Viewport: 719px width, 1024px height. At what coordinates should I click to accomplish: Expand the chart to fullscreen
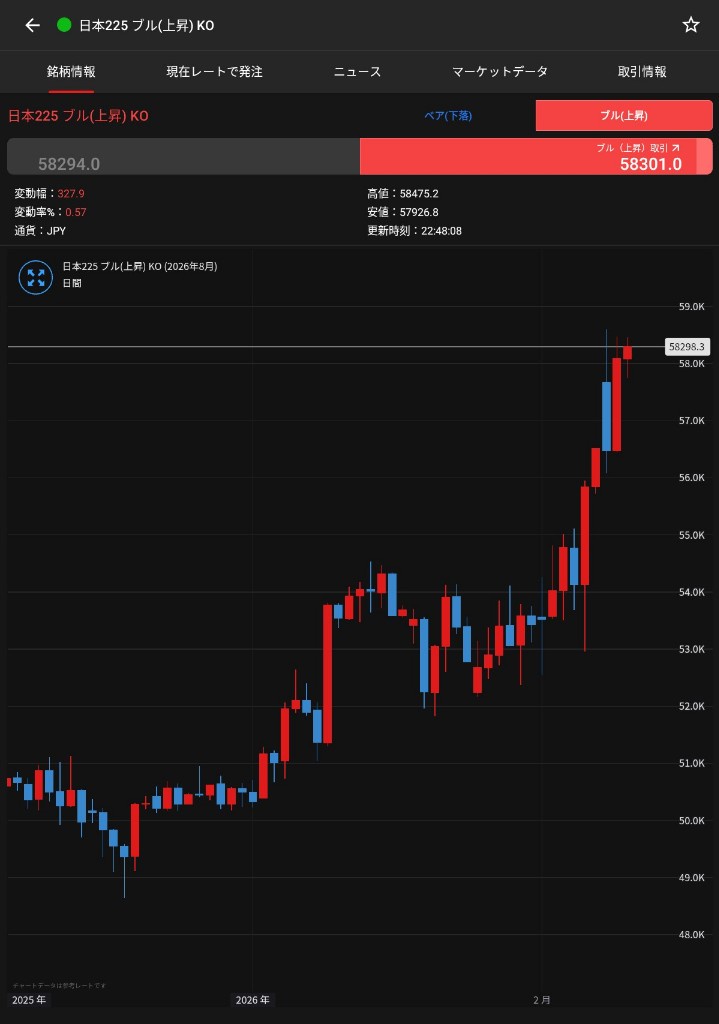36,277
